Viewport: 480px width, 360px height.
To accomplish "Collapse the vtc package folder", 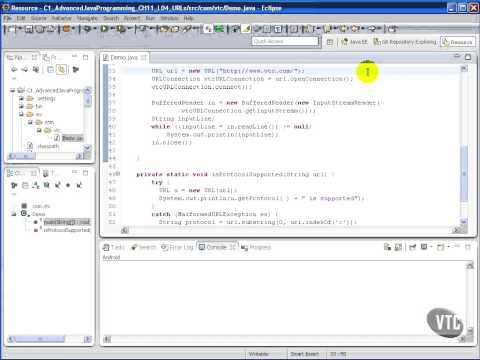I will pyautogui.click(x=39, y=130).
